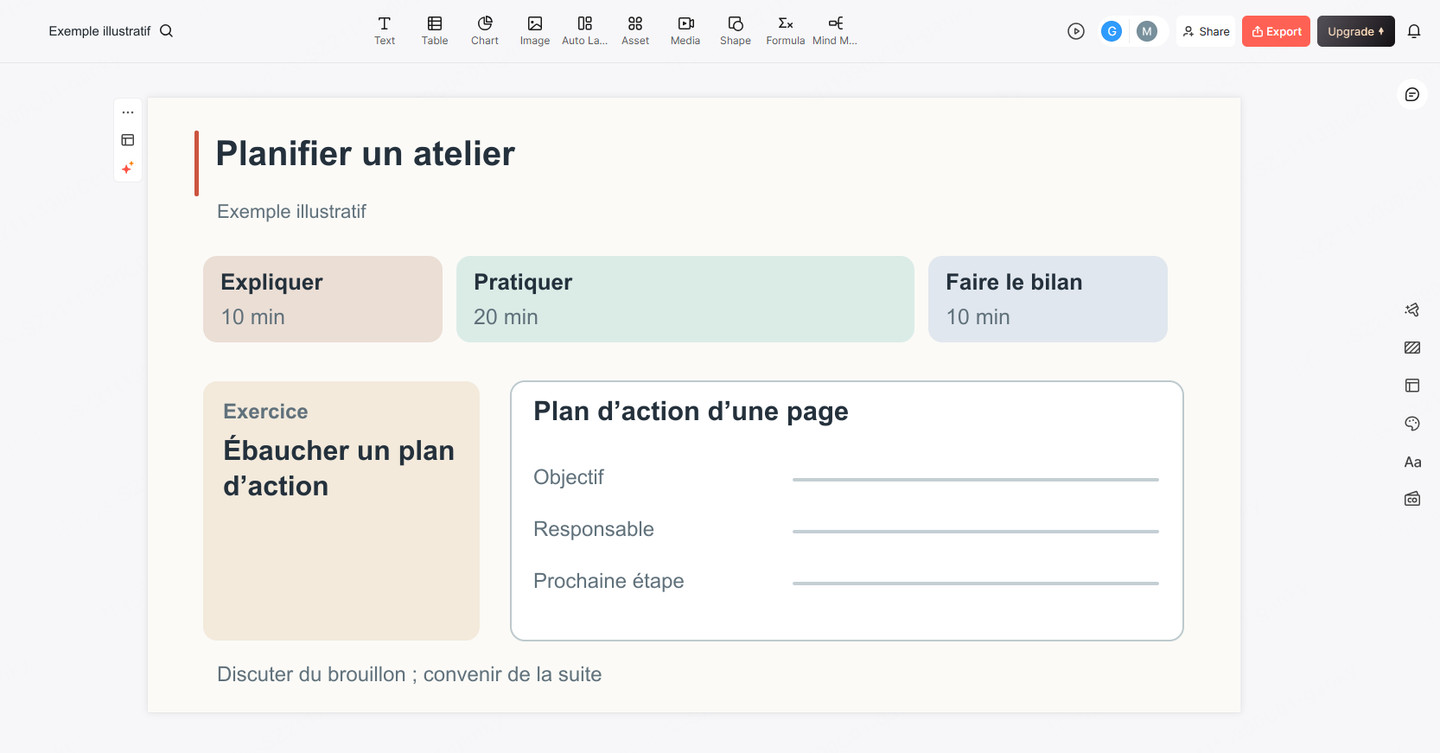Click the Upgrade button
Screen dimensions: 1440x753
[x=1356, y=31]
